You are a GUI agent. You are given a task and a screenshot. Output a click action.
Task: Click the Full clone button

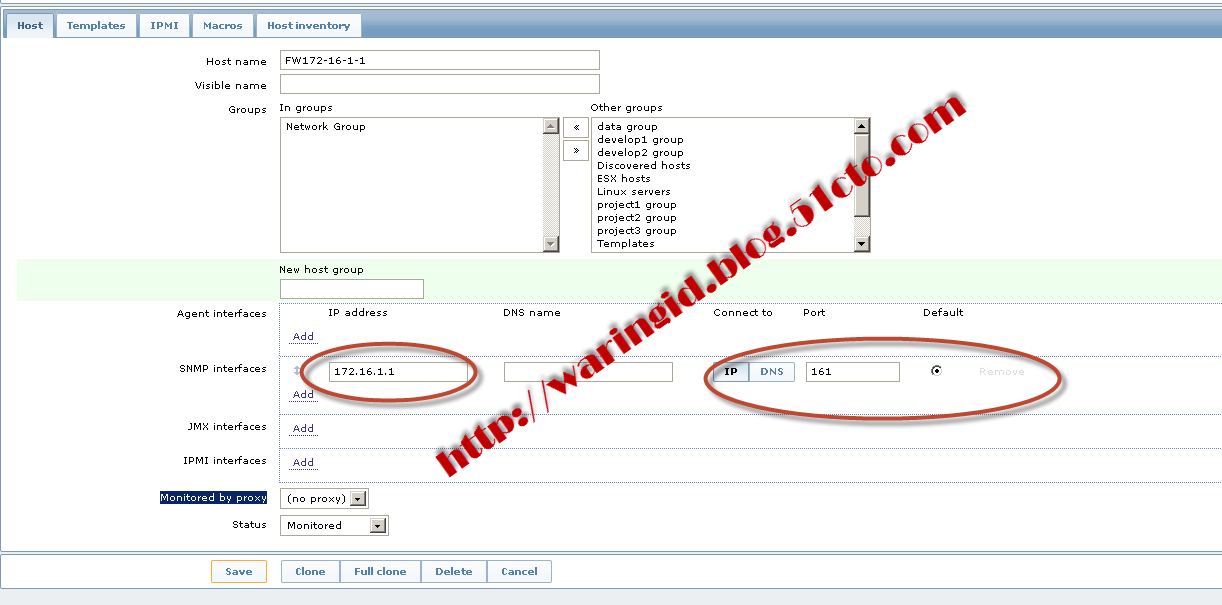(380, 572)
